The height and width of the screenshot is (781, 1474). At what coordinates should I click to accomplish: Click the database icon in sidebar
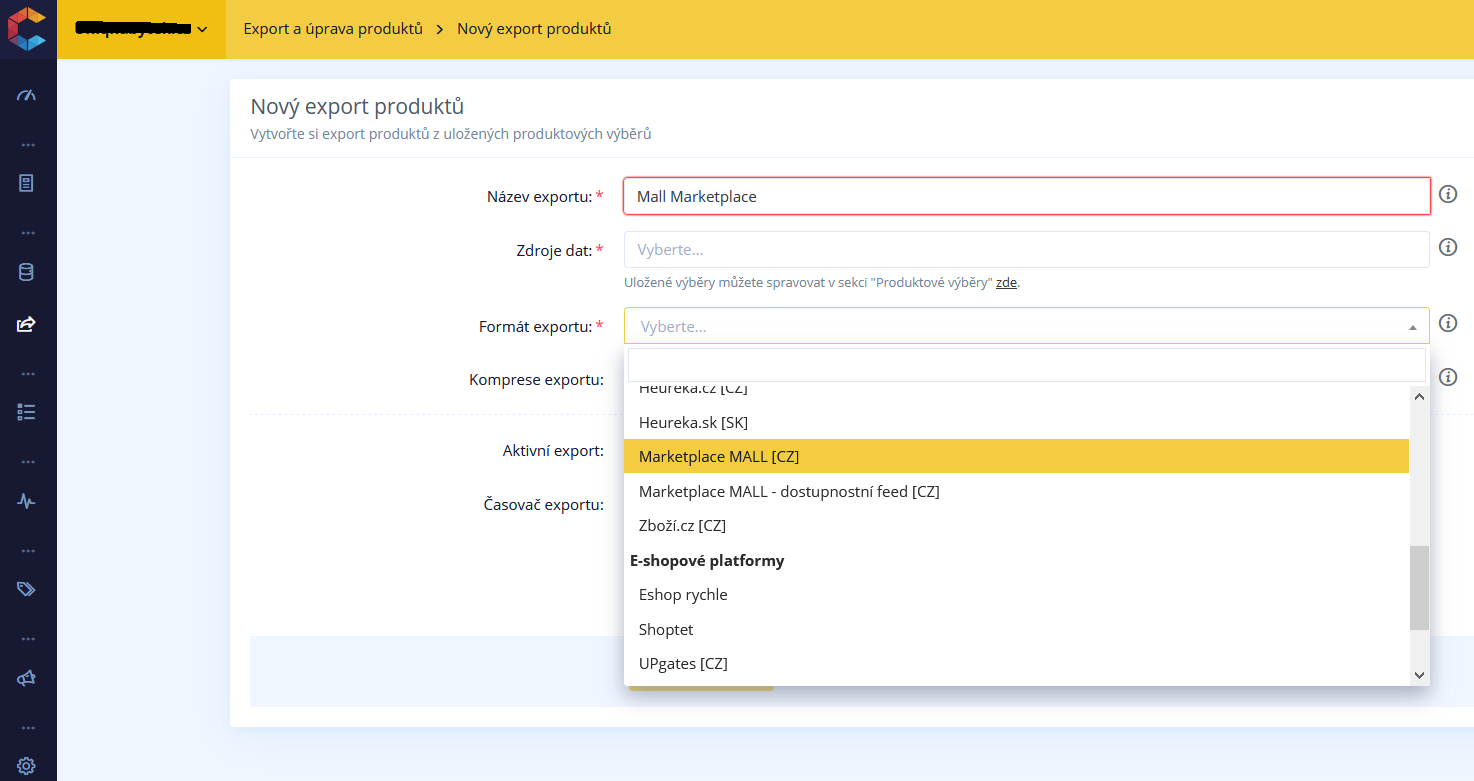27,272
